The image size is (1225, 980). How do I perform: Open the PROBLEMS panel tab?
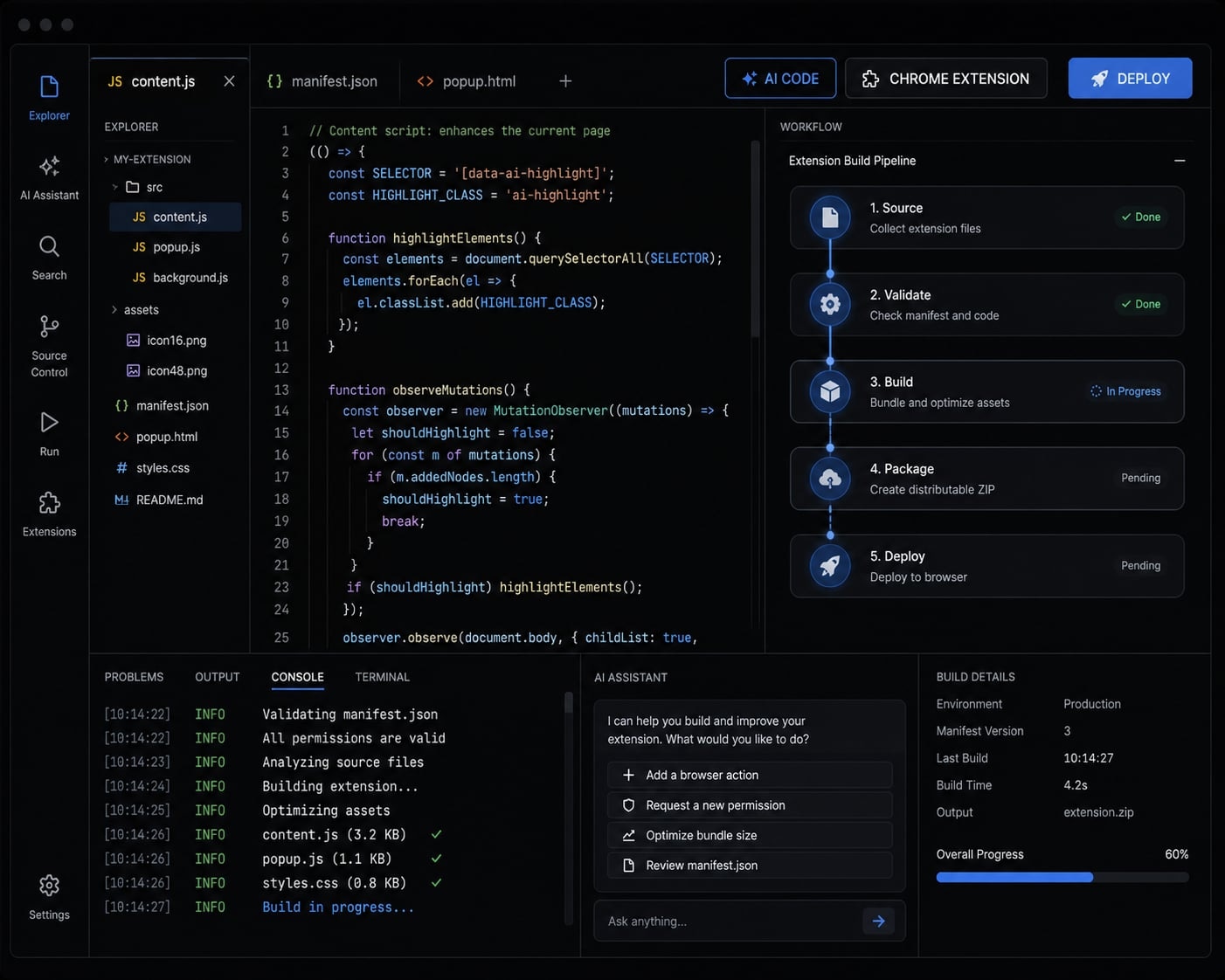[134, 677]
